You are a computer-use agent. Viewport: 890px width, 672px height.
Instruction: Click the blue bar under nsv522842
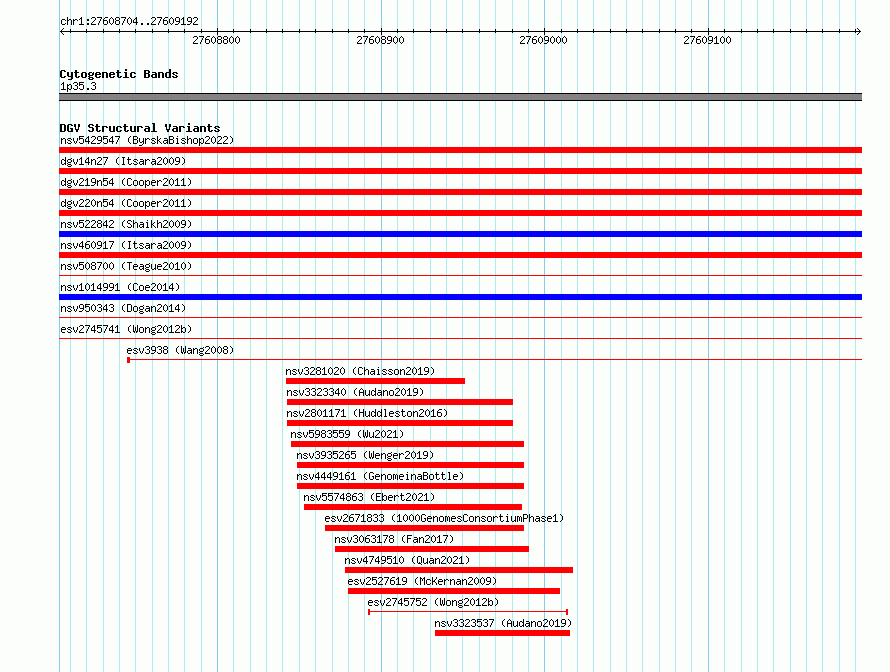[x=460, y=234]
